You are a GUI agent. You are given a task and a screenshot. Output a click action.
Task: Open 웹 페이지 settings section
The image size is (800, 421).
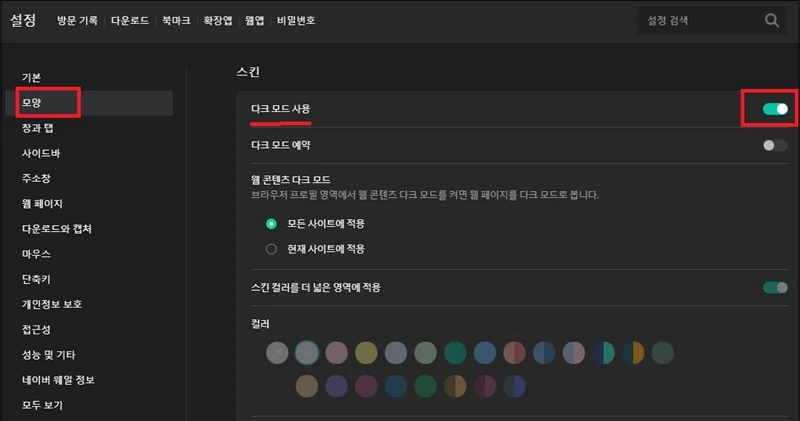pyautogui.click(x=42, y=204)
